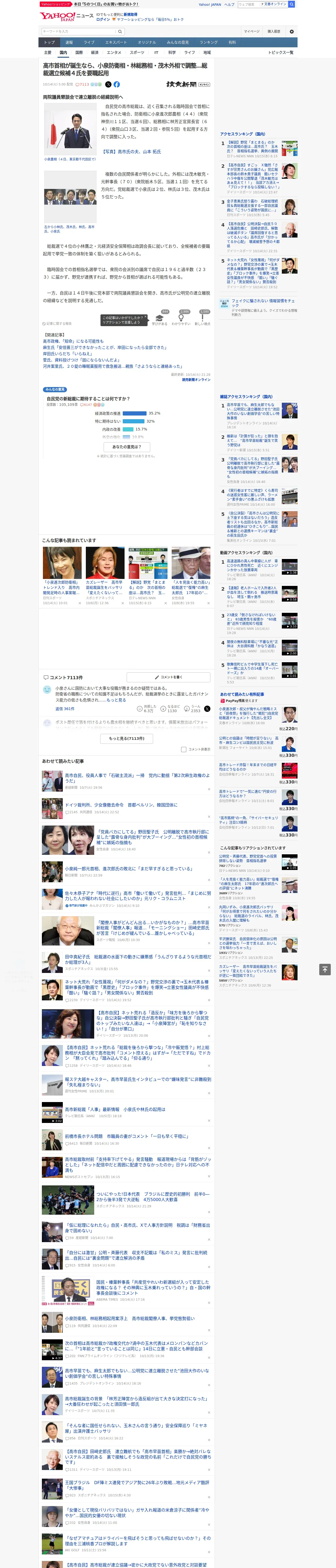The width and height of the screenshot is (336, 1568).
Task: Select the エンタメ category tab
Action: coord(114,52)
